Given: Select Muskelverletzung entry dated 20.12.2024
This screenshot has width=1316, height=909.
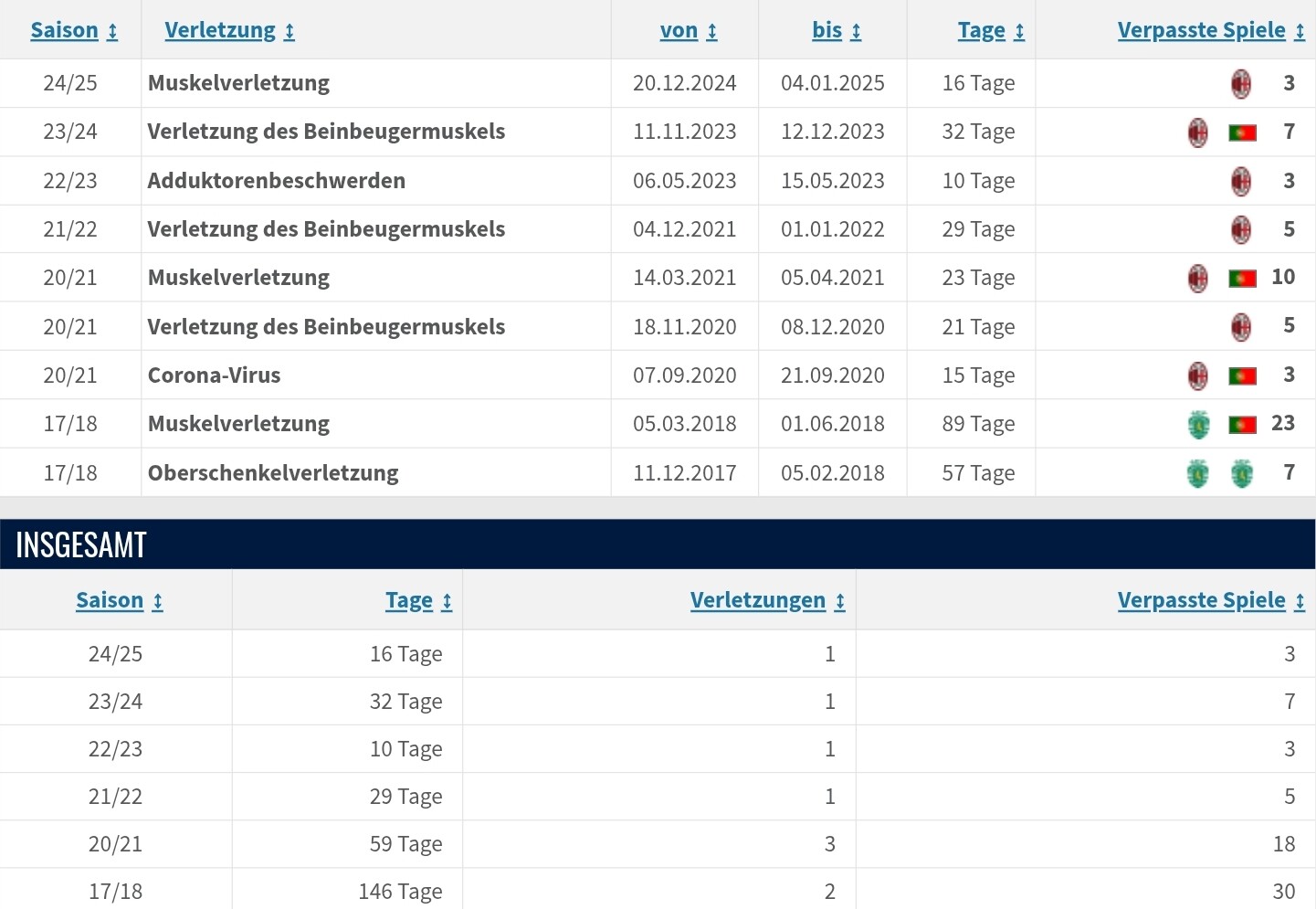Looking at the screenshot, I should point(238,83).
